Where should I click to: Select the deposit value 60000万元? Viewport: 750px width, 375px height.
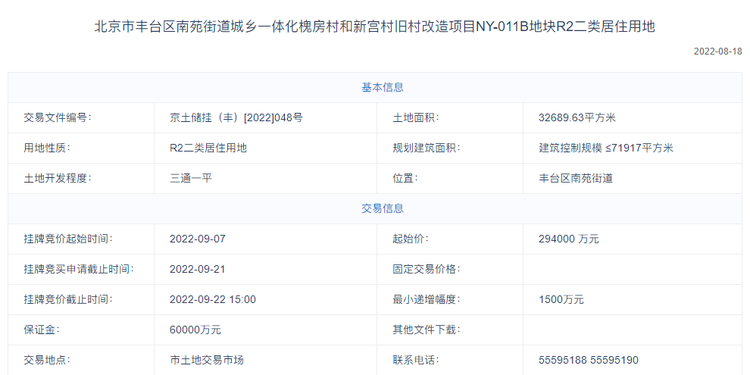[x=195, y=330]
